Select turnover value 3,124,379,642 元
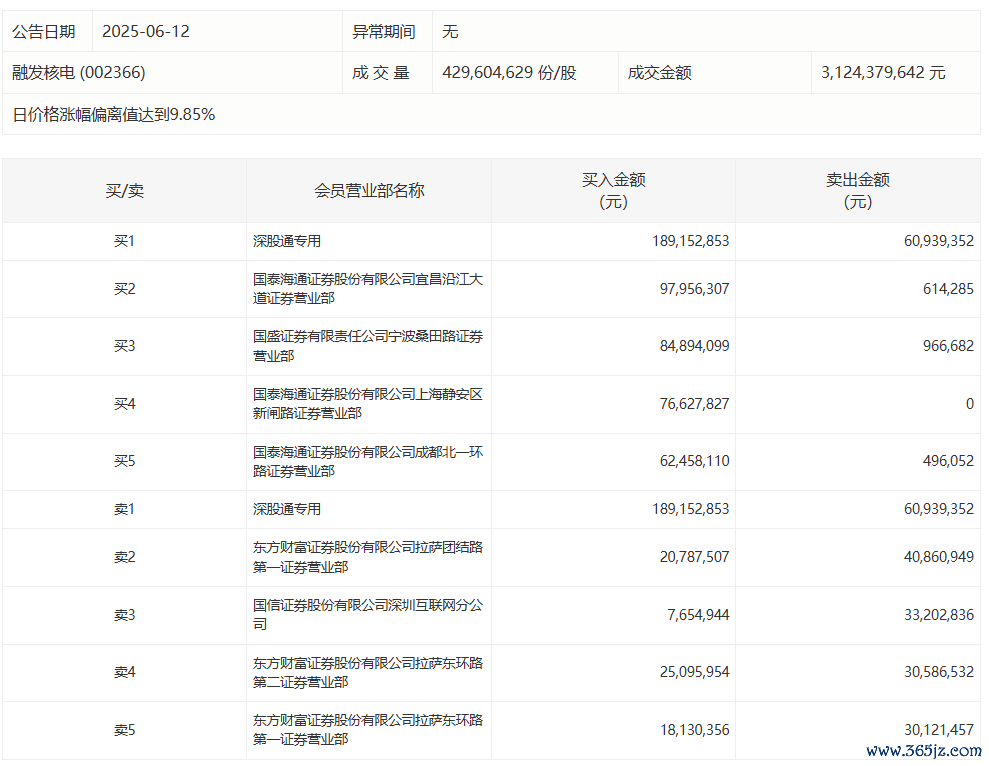 point(883,73)
